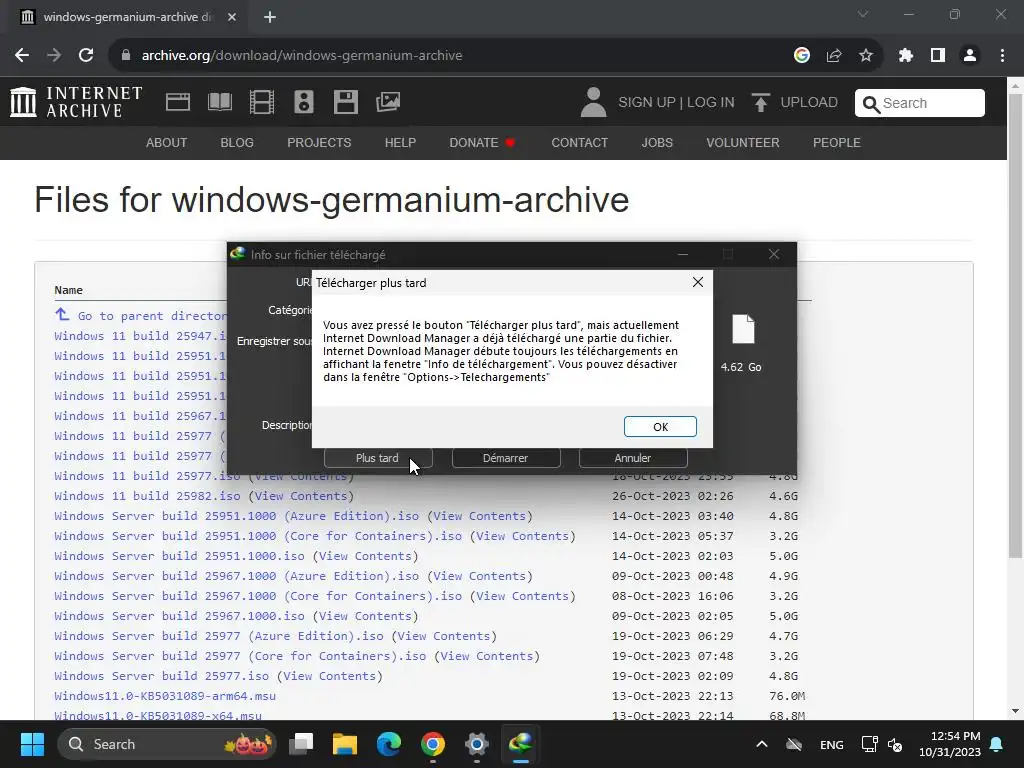Open the Chrome three-dot menu
The width and height of the screenshot is (1024, 768).
(1002, 56)
